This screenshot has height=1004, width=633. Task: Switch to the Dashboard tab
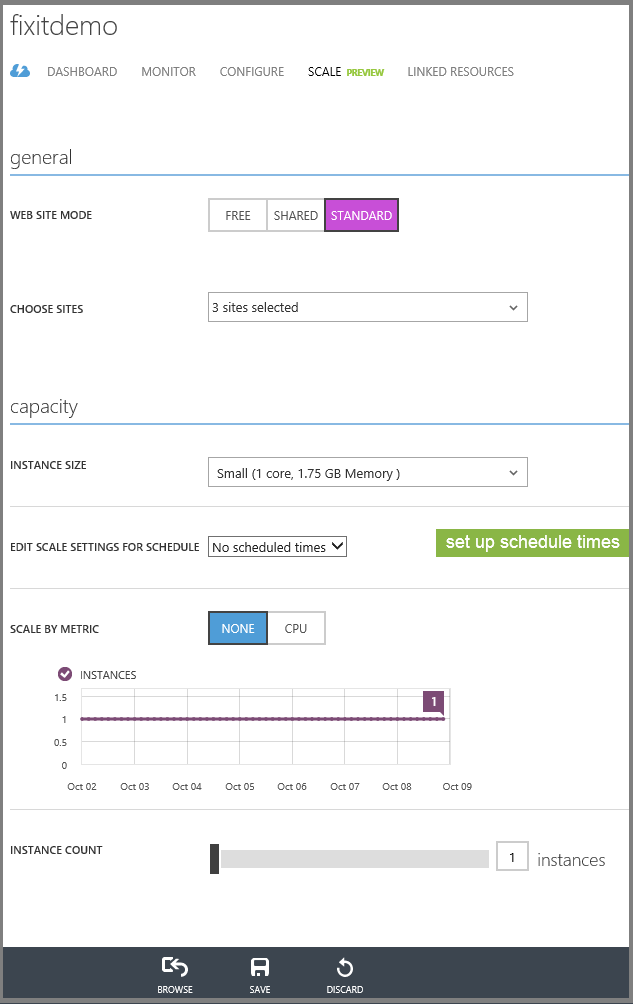pyautogui.click(x=82, y=72)
